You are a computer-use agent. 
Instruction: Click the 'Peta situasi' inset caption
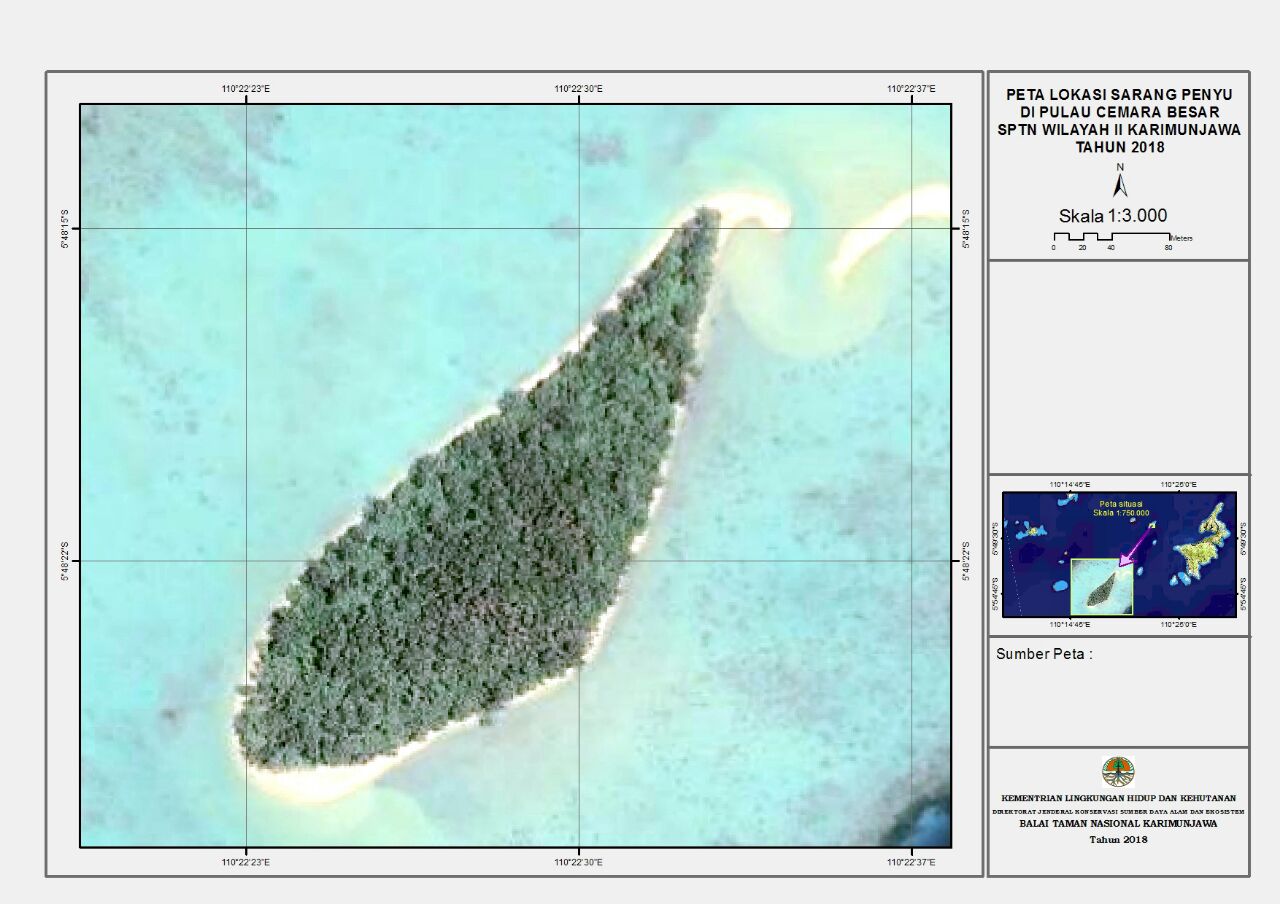1120,504
